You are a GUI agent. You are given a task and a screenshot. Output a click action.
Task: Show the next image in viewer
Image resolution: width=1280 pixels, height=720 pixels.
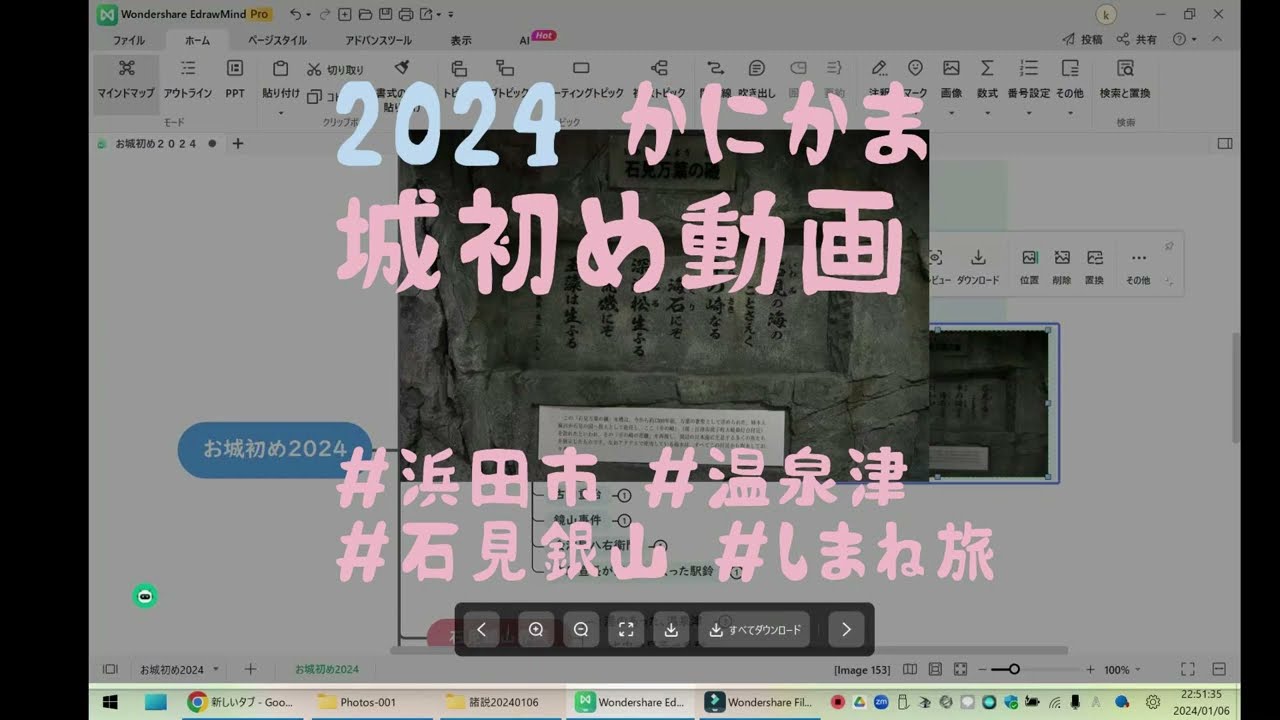coord(846,630)
